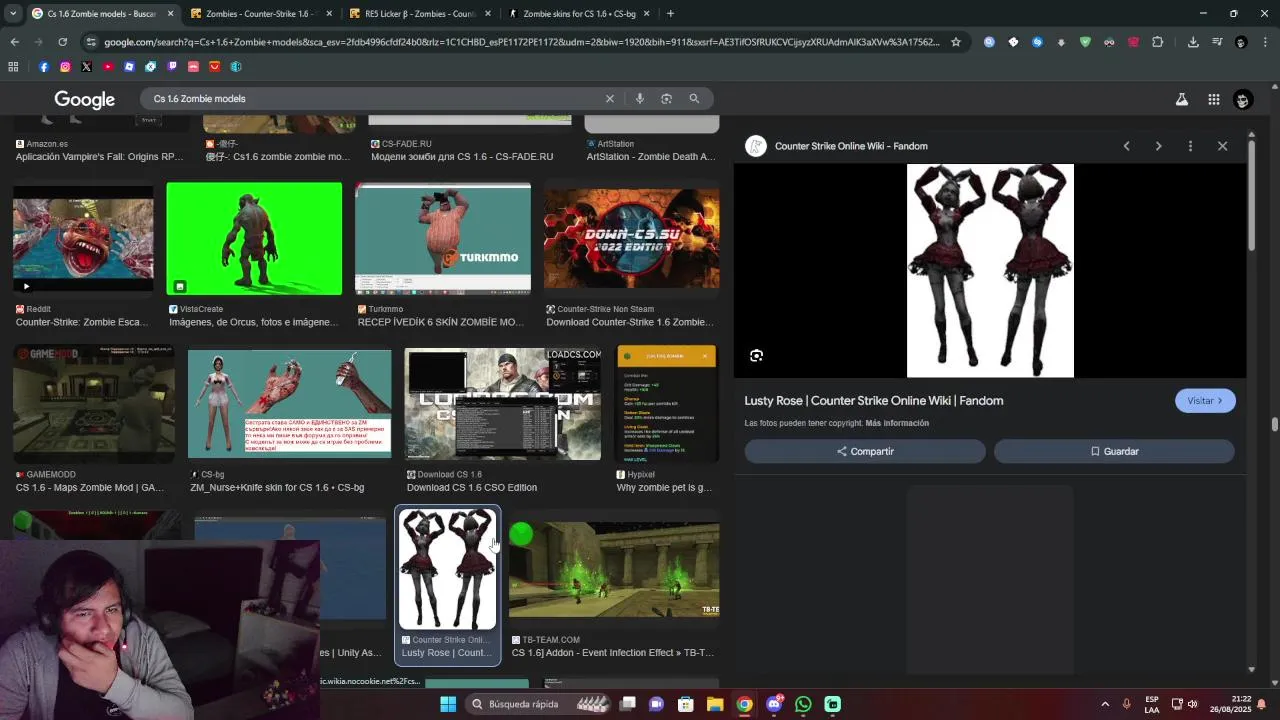This screenshot has height=720, width=1280.
Task: Open the YouTube bookmark
Action: click(x=108, y=67)
